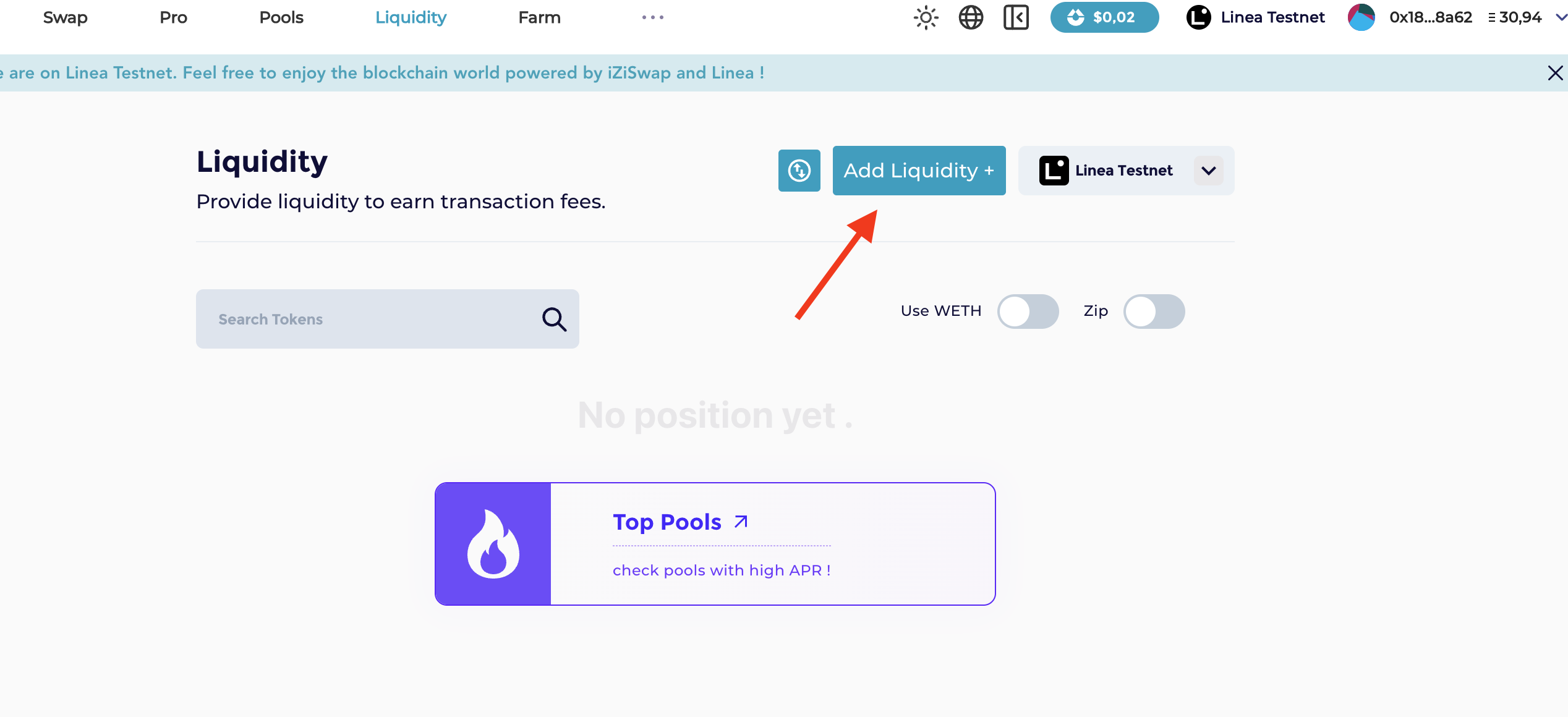This screenshot has width=1568, height=717.
Task: Focus the Search Tokens input field
Action: point(371,320)
